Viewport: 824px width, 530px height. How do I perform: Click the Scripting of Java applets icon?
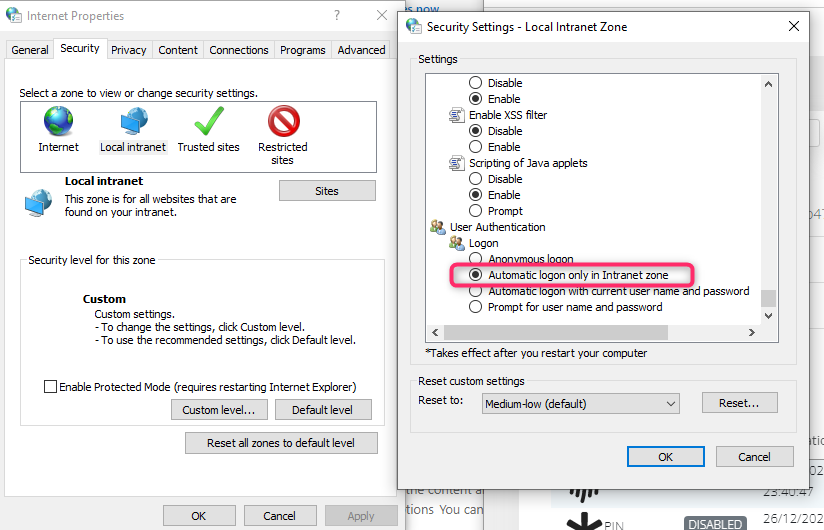457,163
